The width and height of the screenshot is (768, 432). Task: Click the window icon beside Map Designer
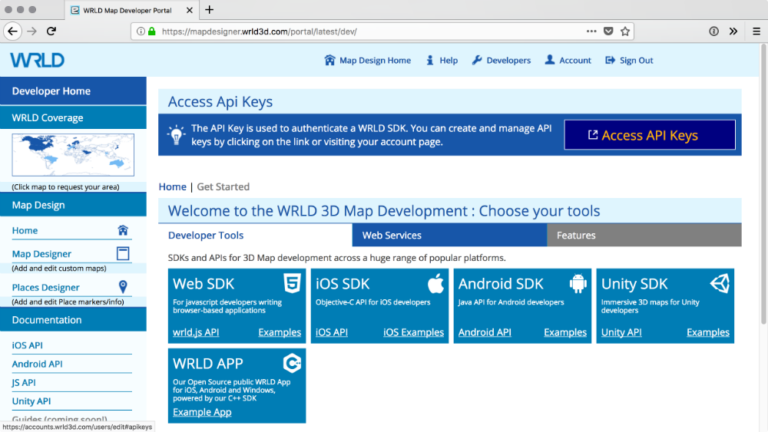123,254
